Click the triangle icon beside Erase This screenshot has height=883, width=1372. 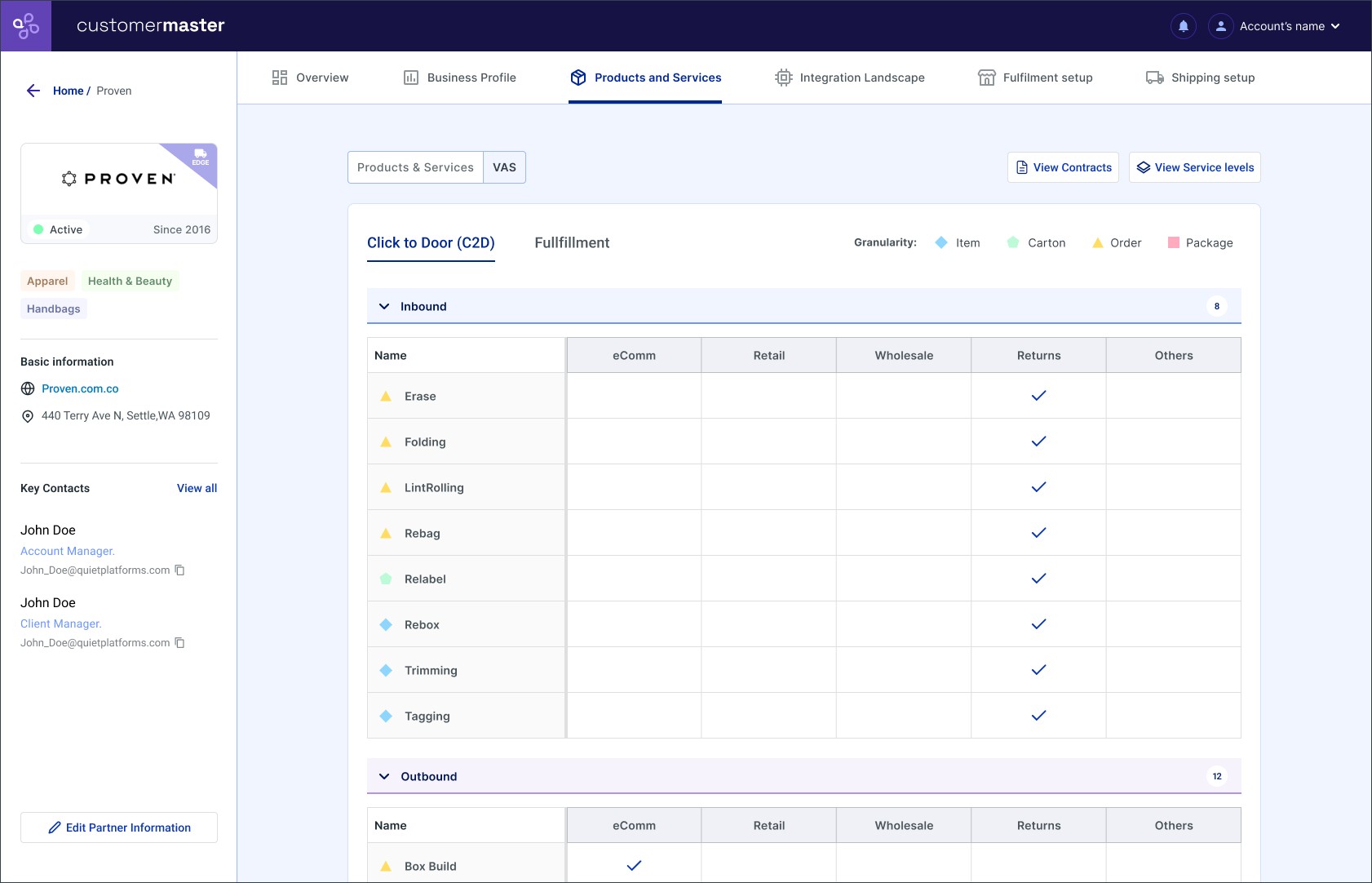tap(386, 396)
